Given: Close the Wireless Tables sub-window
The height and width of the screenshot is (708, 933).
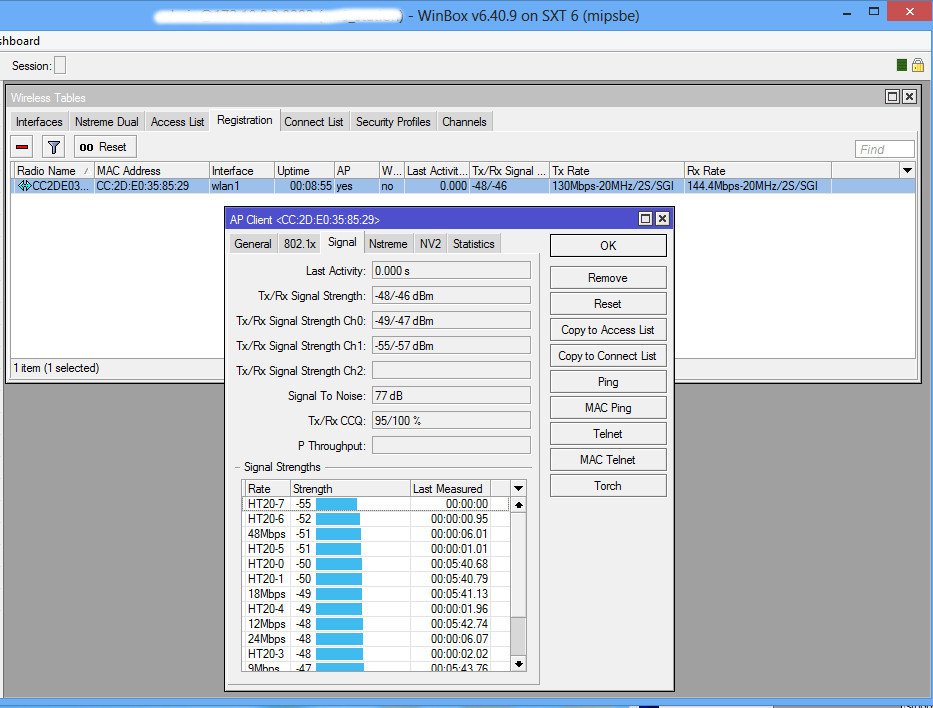Looking at the screenshot, I should [x=909, y=96].
